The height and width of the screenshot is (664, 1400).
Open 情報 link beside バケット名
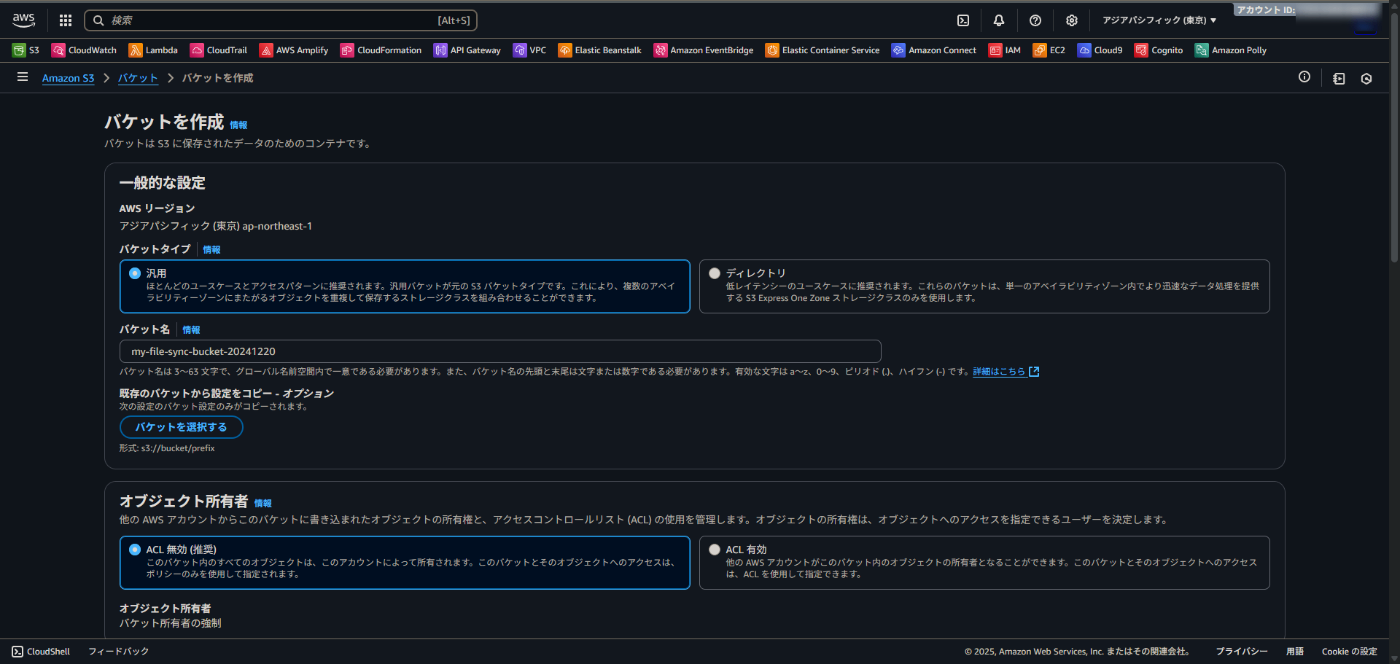pos(191,329)
